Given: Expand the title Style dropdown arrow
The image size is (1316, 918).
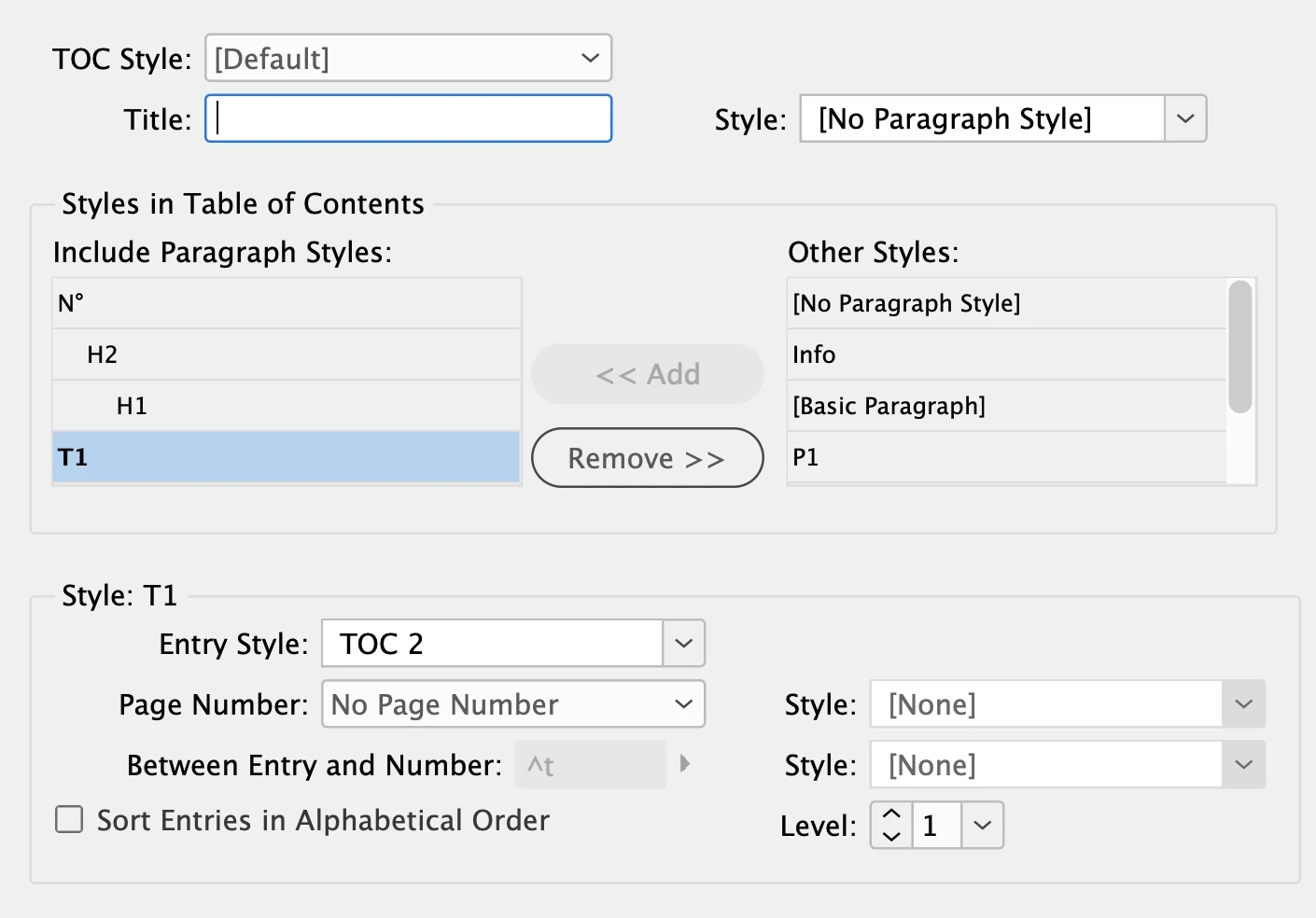Looking at the screenshot, I should [1185, 119].
